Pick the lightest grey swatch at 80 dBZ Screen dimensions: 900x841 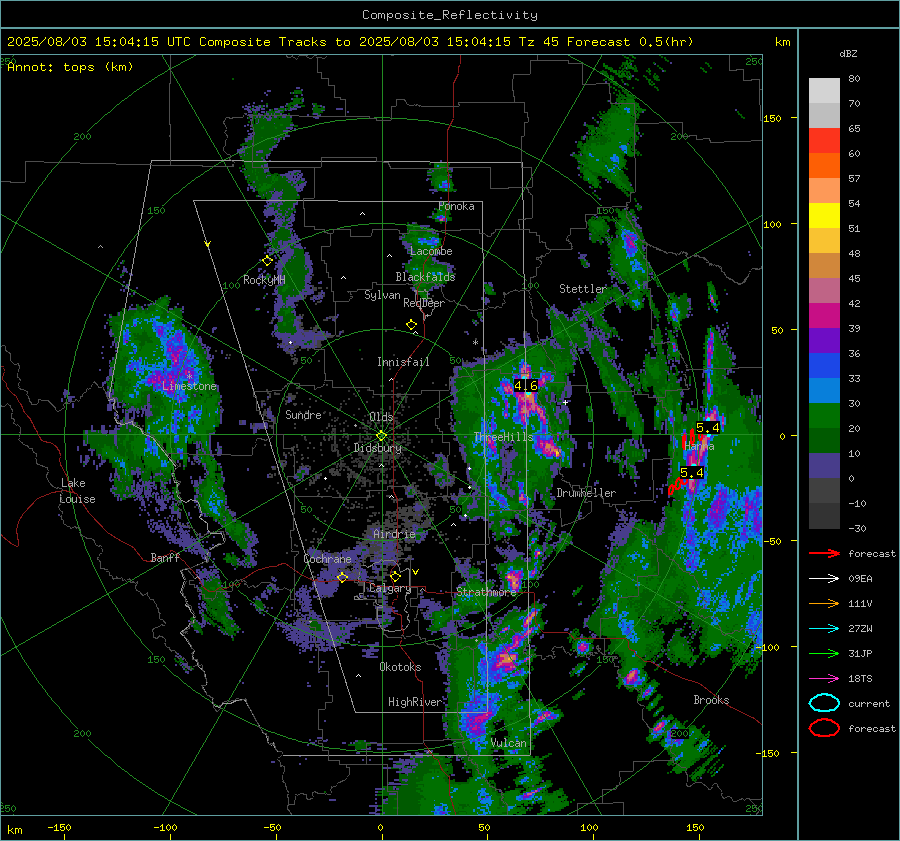coord(824,91)
